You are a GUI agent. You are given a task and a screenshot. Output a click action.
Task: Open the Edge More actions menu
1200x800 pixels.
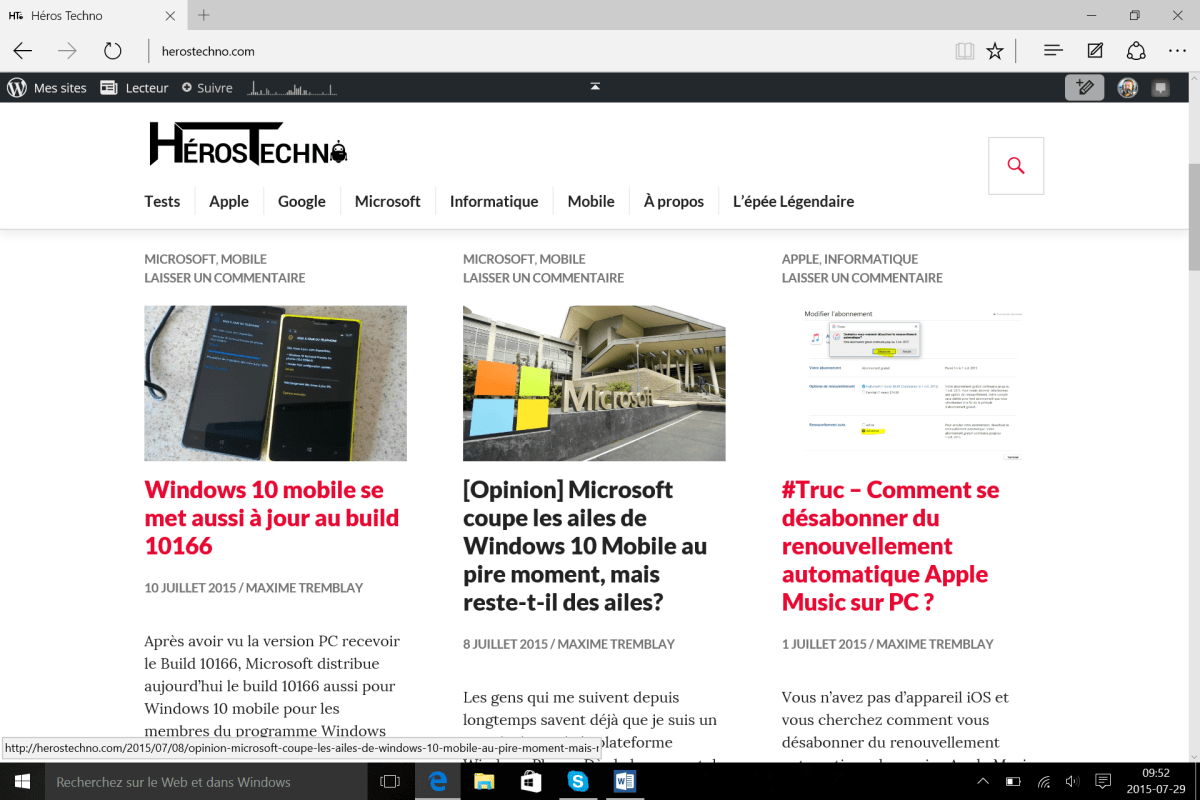(1177, 51)
